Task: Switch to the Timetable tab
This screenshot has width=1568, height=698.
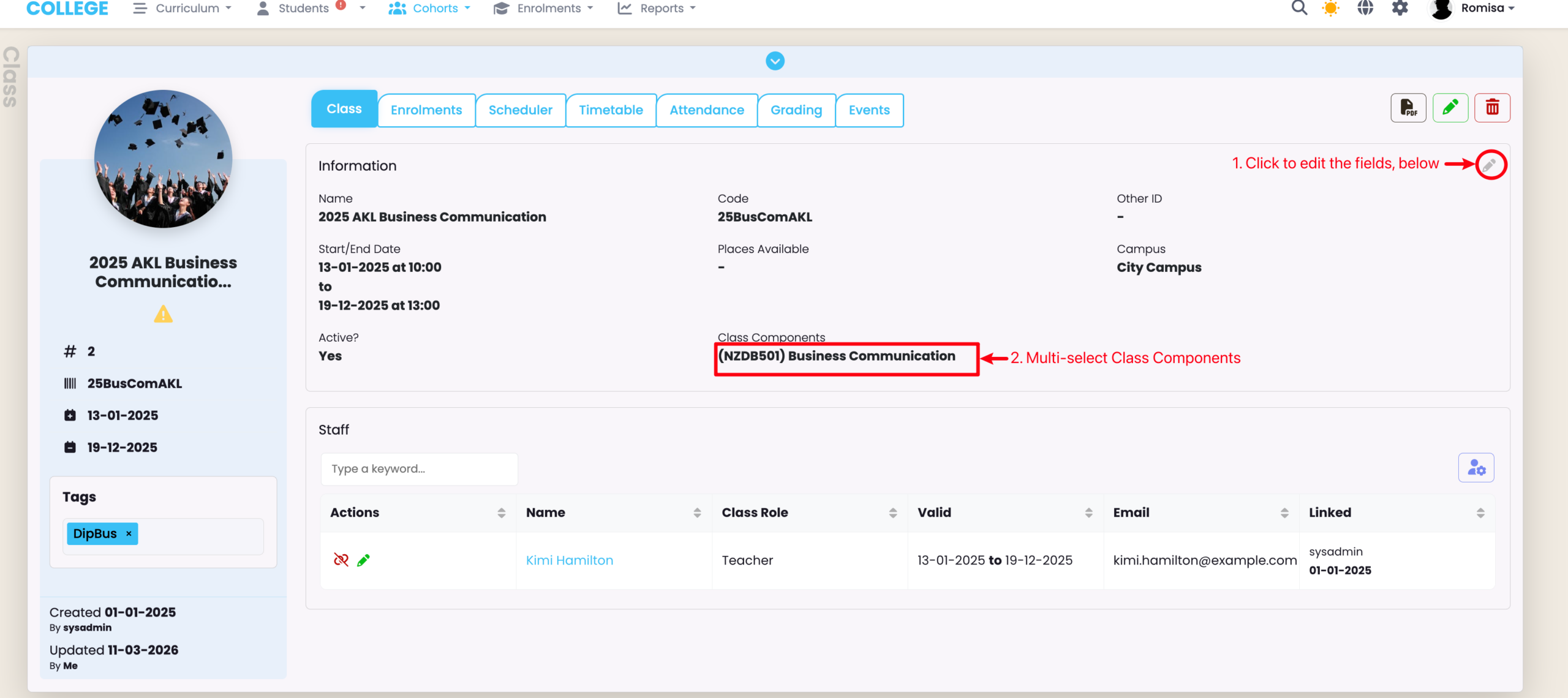Action: 611,110
